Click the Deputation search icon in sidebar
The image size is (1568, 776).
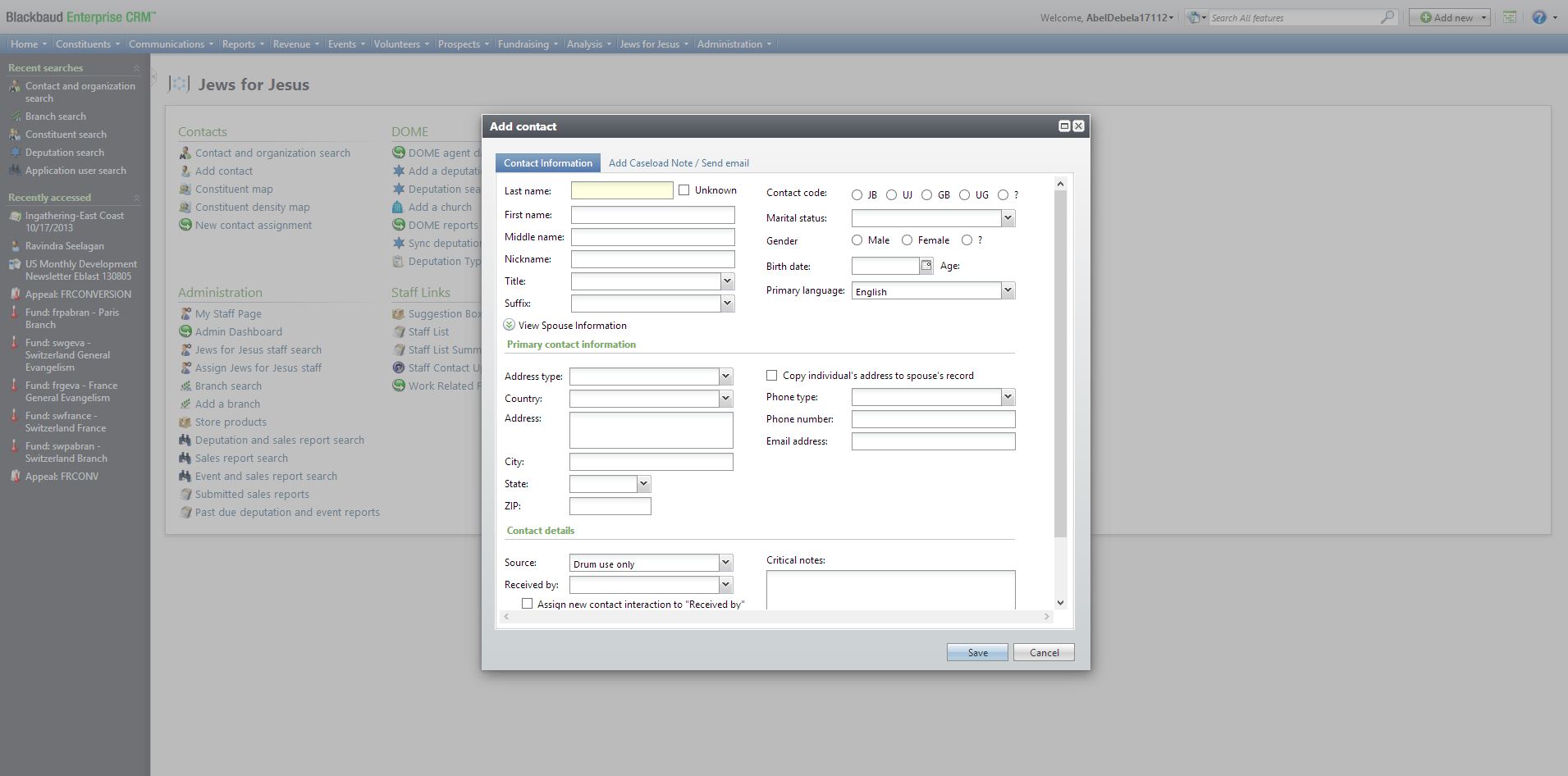[x=15, y=153]
